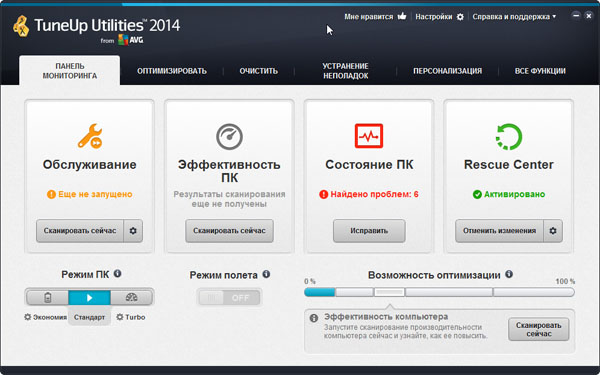Switch to the ОЧИСТИТЬ tab
Viewport: 600px width, 375px height.
259,71
